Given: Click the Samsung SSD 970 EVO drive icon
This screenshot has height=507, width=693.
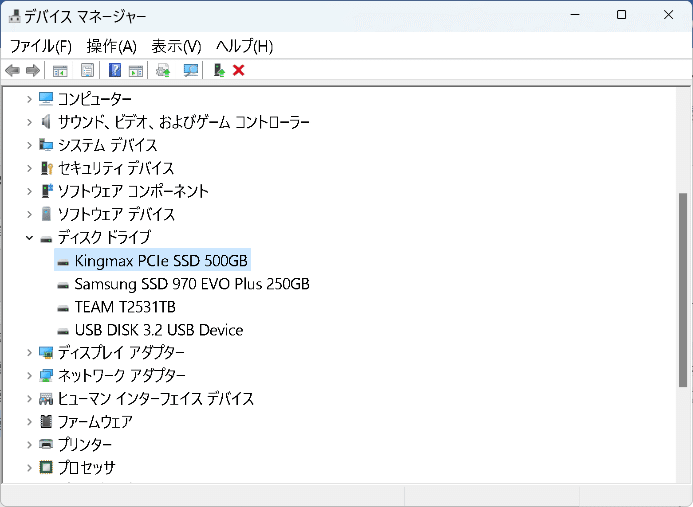Looking at the screenshot, I should click(x=63, y=285).
